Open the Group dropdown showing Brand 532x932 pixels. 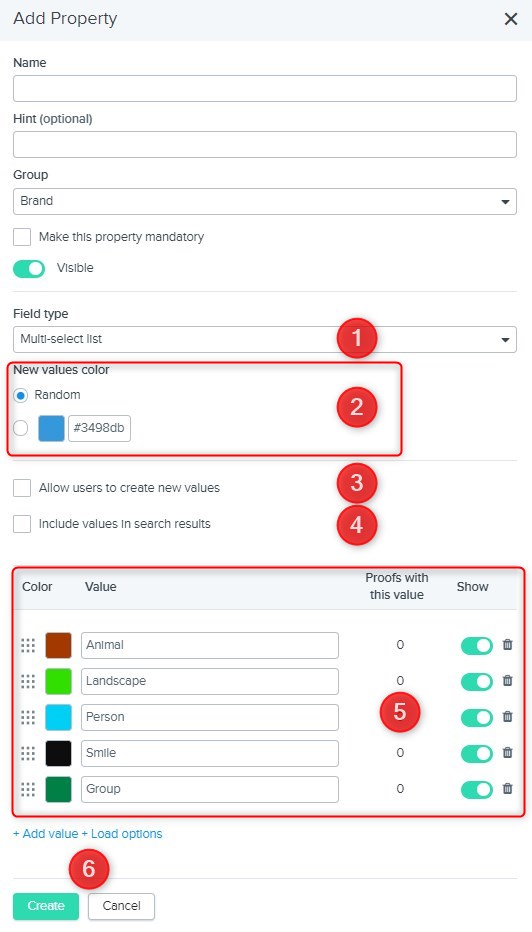coord(265,201)
